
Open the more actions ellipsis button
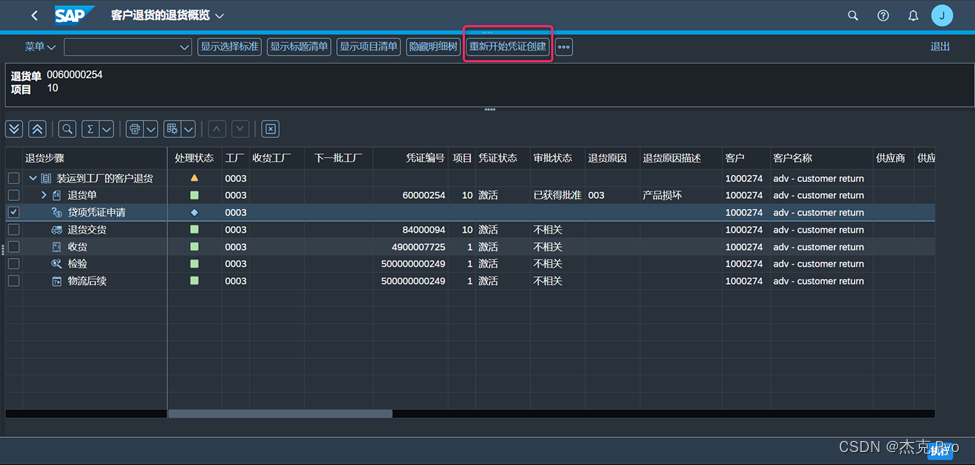click(563, 47)
